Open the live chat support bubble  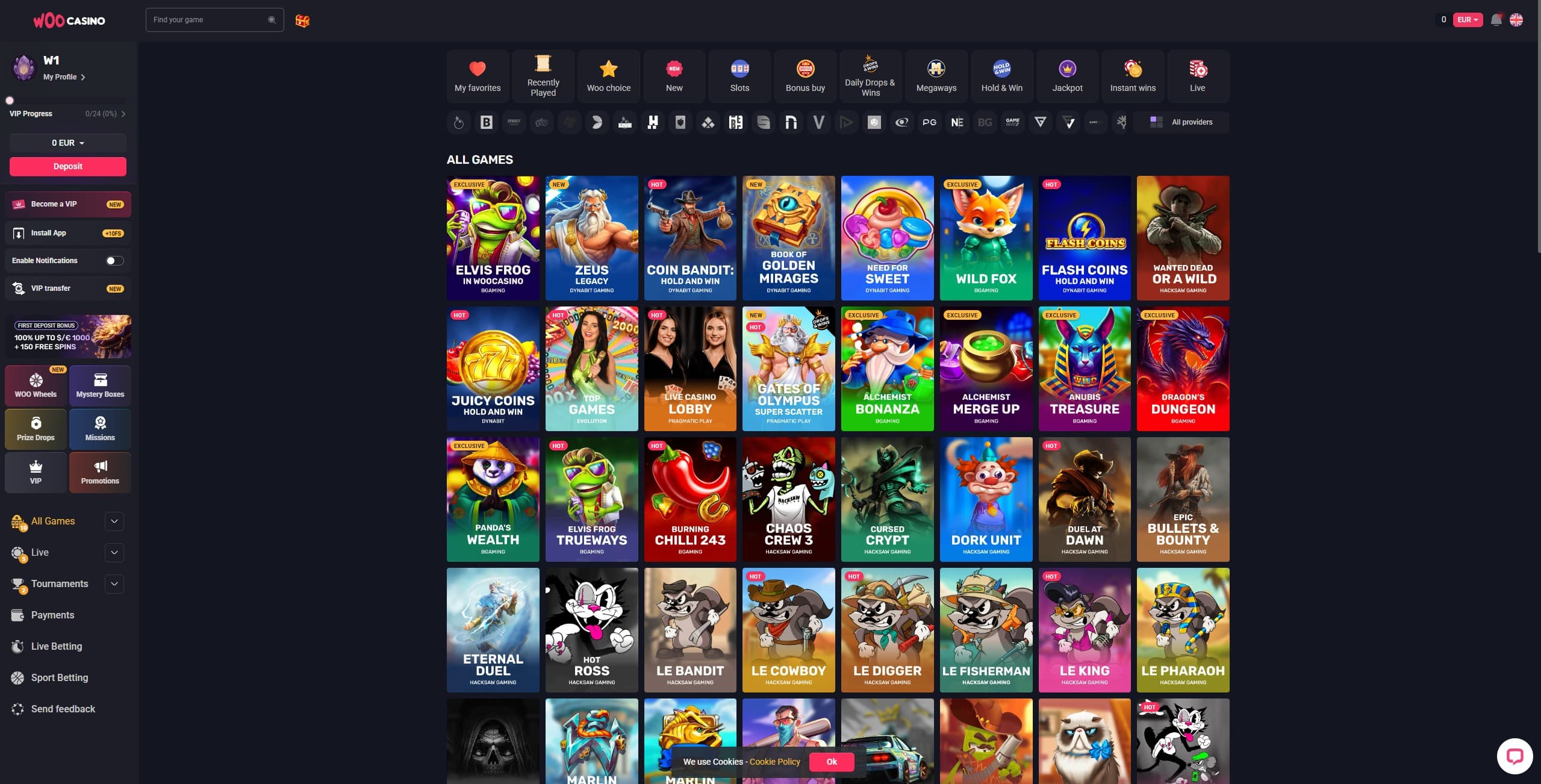(1515, 756)
